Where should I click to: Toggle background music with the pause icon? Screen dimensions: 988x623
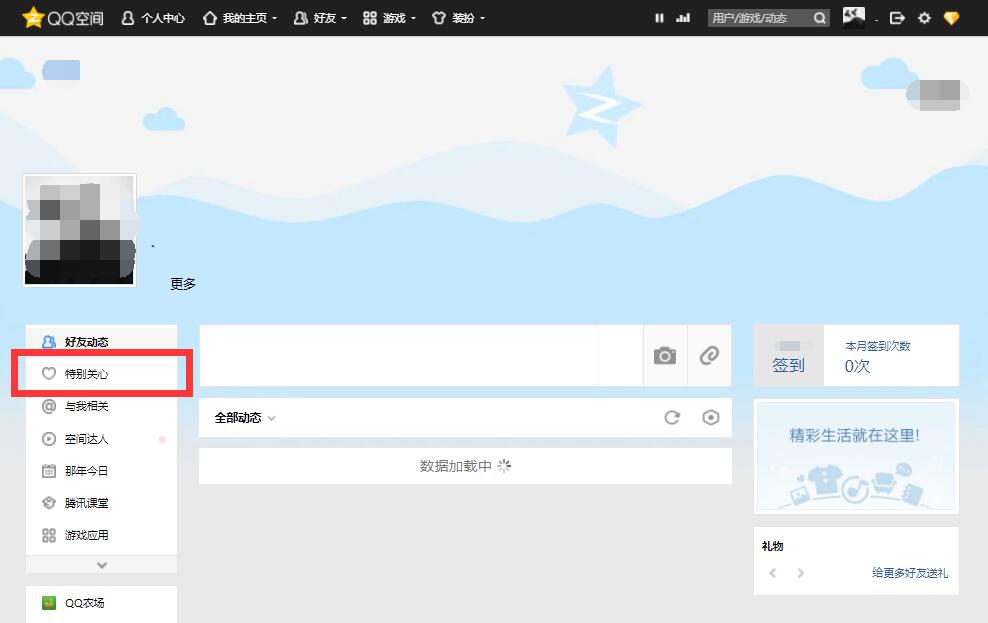659,17
